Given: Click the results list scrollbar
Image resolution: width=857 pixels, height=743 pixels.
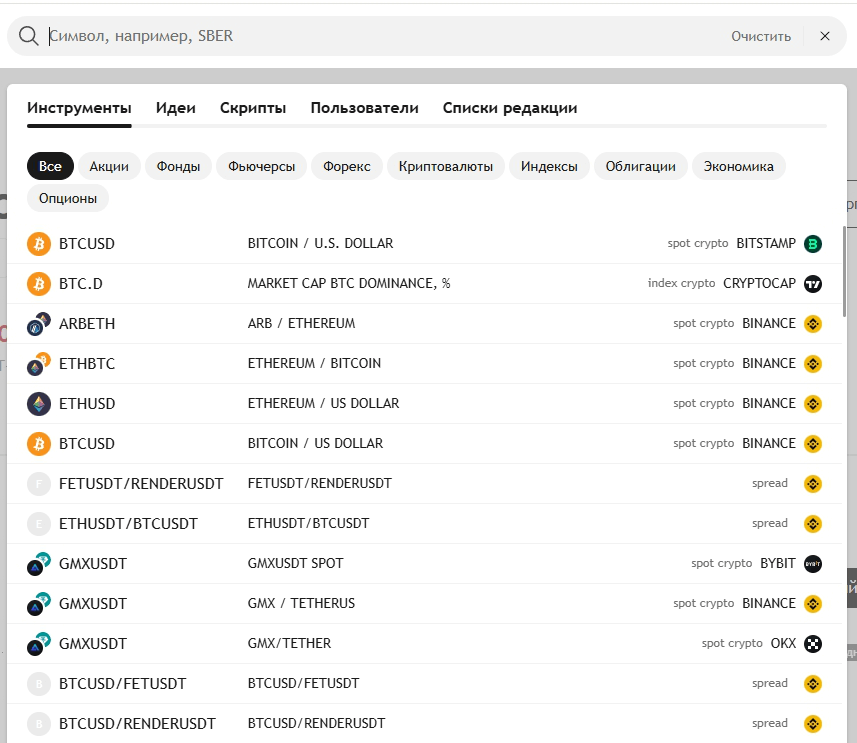Looking at the screenshot, I should (x=844, y=271).
